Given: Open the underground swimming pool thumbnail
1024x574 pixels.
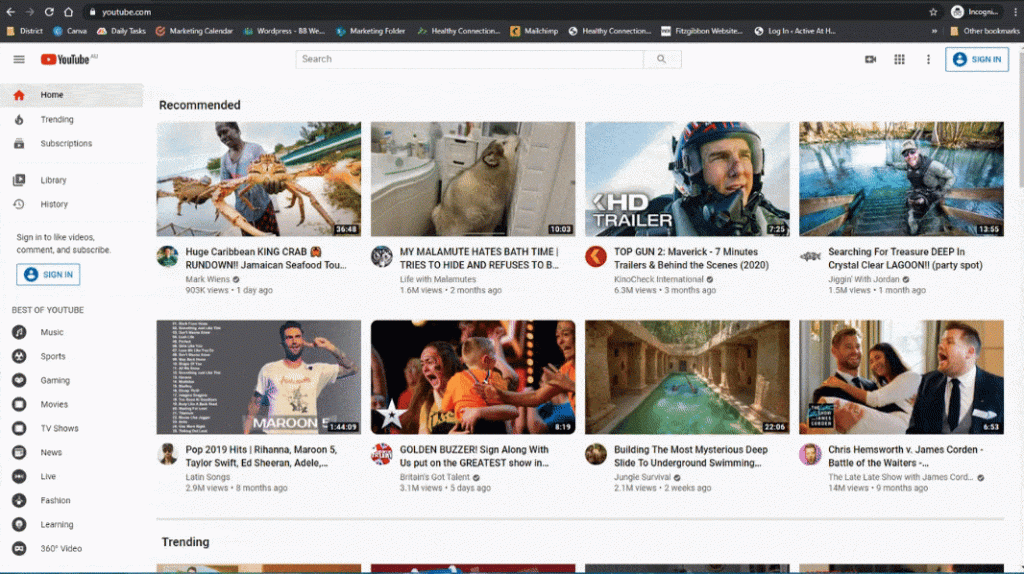Looking at the screenshot, I should tap(687, 377).
